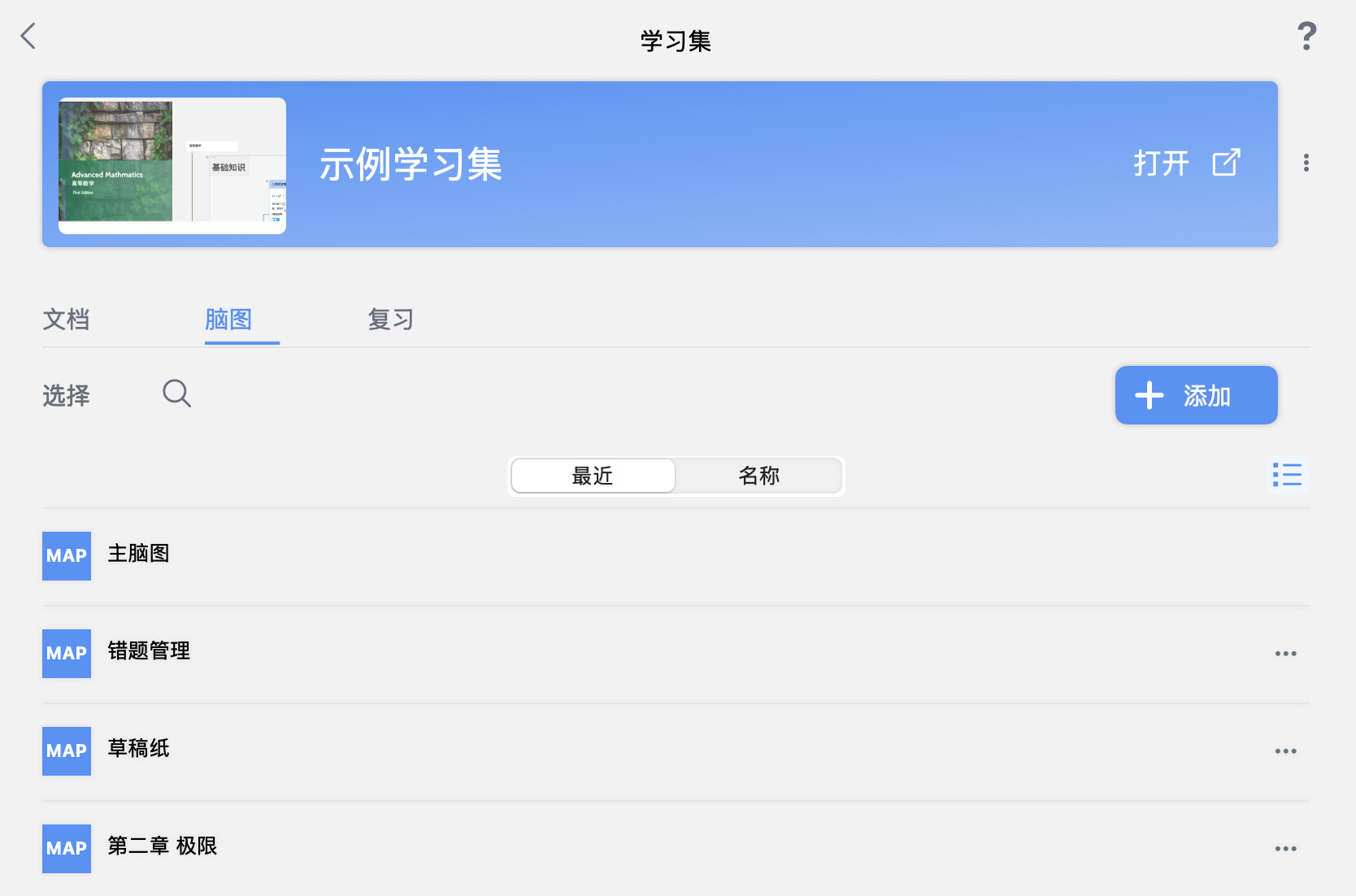Screen dimensions: 1356x896
Task: Click MAP icon of 错题管理
Action: click(67, 654)
